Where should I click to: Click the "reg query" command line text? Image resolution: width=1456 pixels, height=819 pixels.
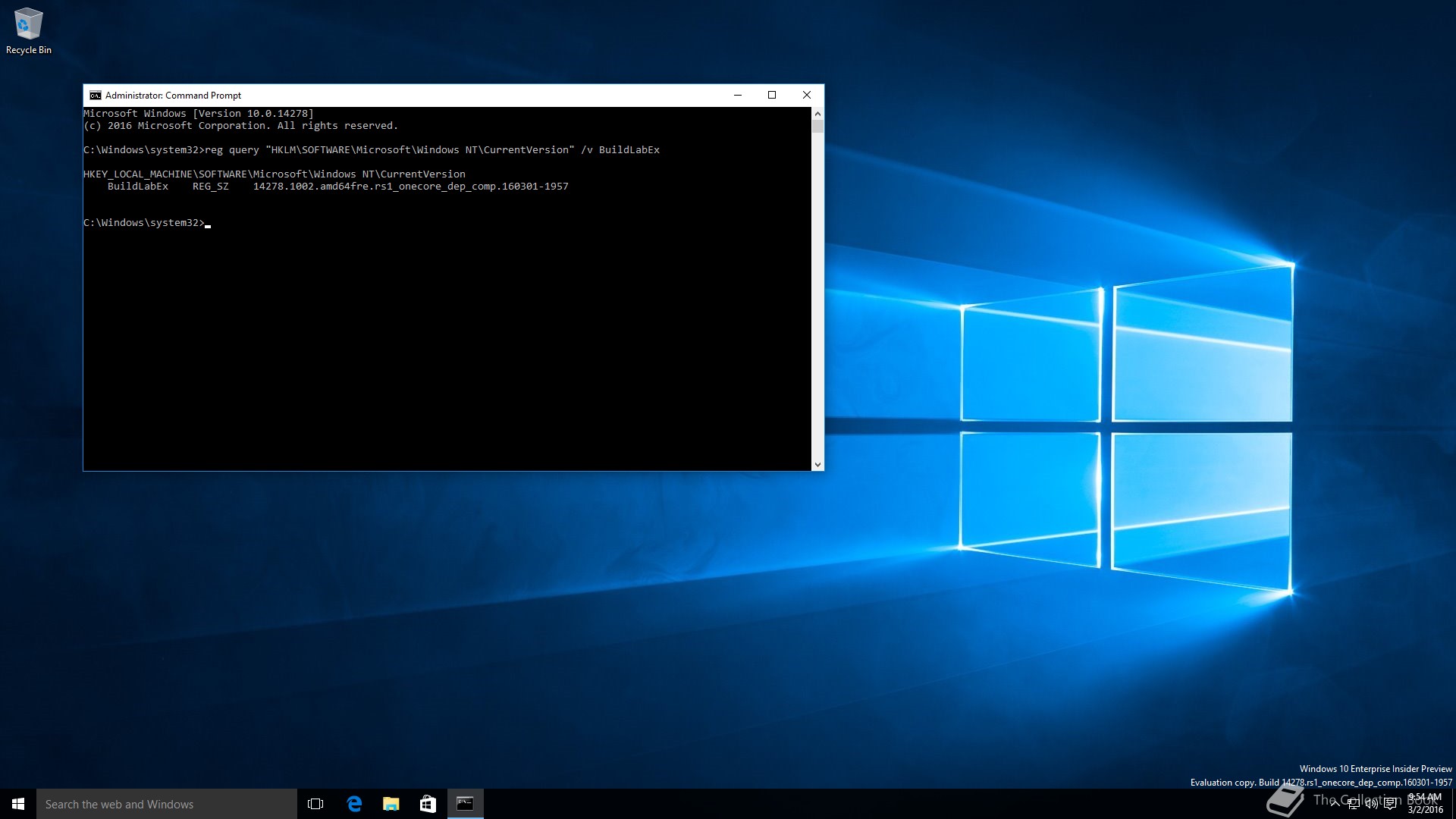(372, 150)
